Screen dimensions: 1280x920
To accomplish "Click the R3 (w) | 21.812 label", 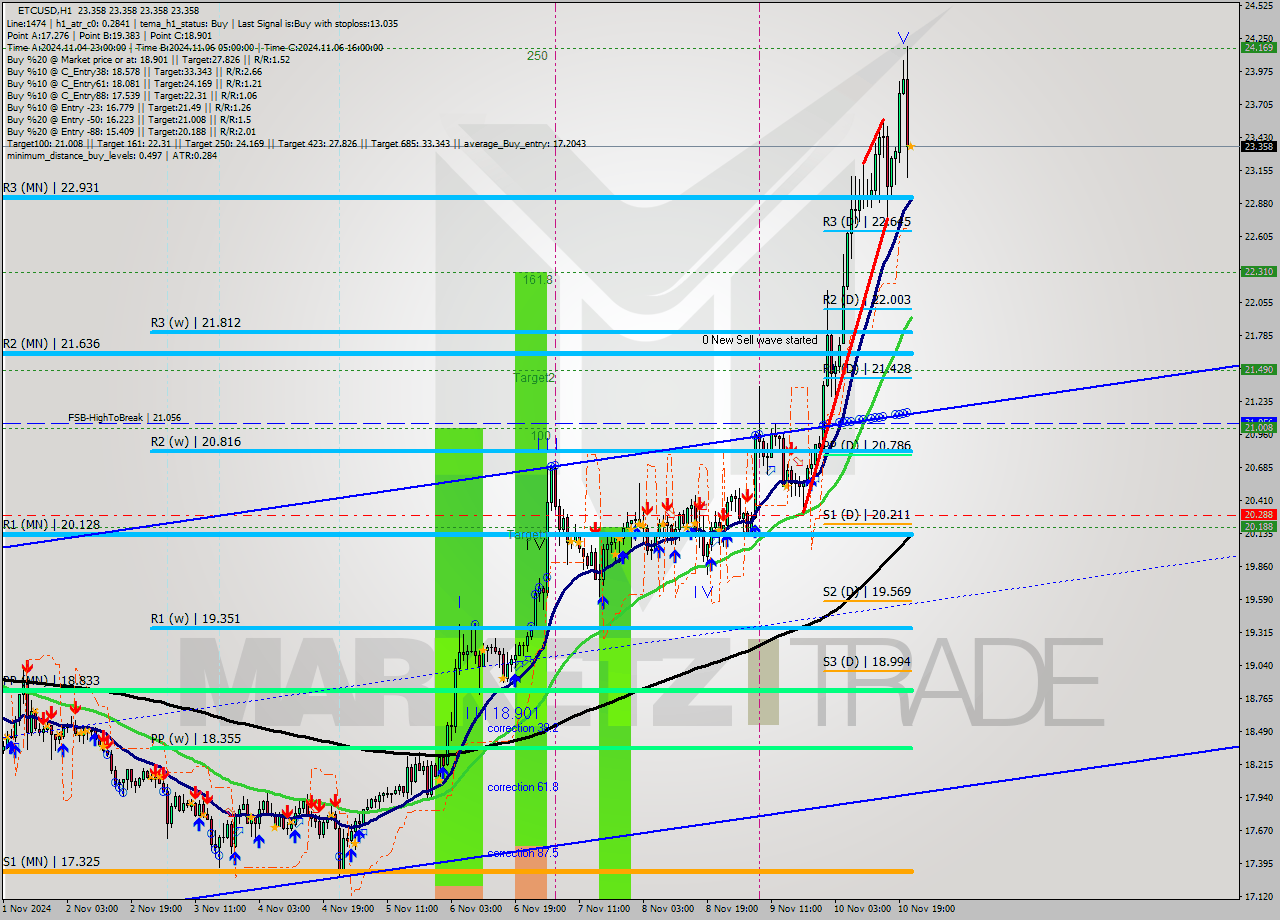I will click(x=196, y=323).
